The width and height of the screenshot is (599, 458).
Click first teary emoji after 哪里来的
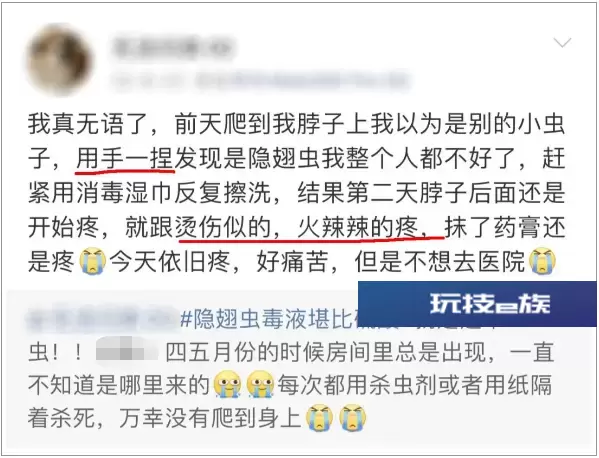tap(228, 385)
